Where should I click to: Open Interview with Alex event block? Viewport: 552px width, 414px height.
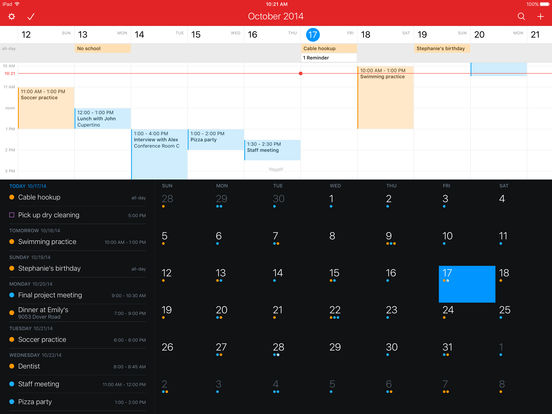click(159, 154)
